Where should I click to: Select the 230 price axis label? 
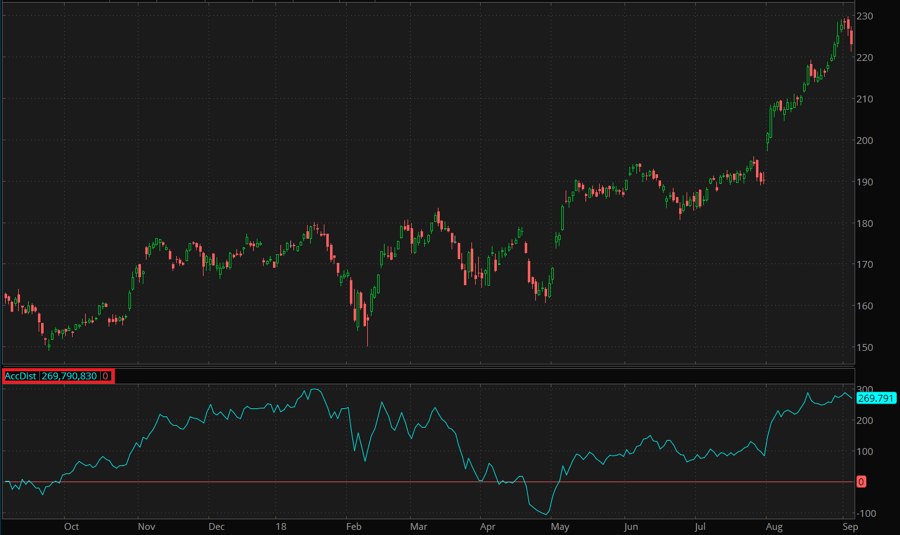864,17
